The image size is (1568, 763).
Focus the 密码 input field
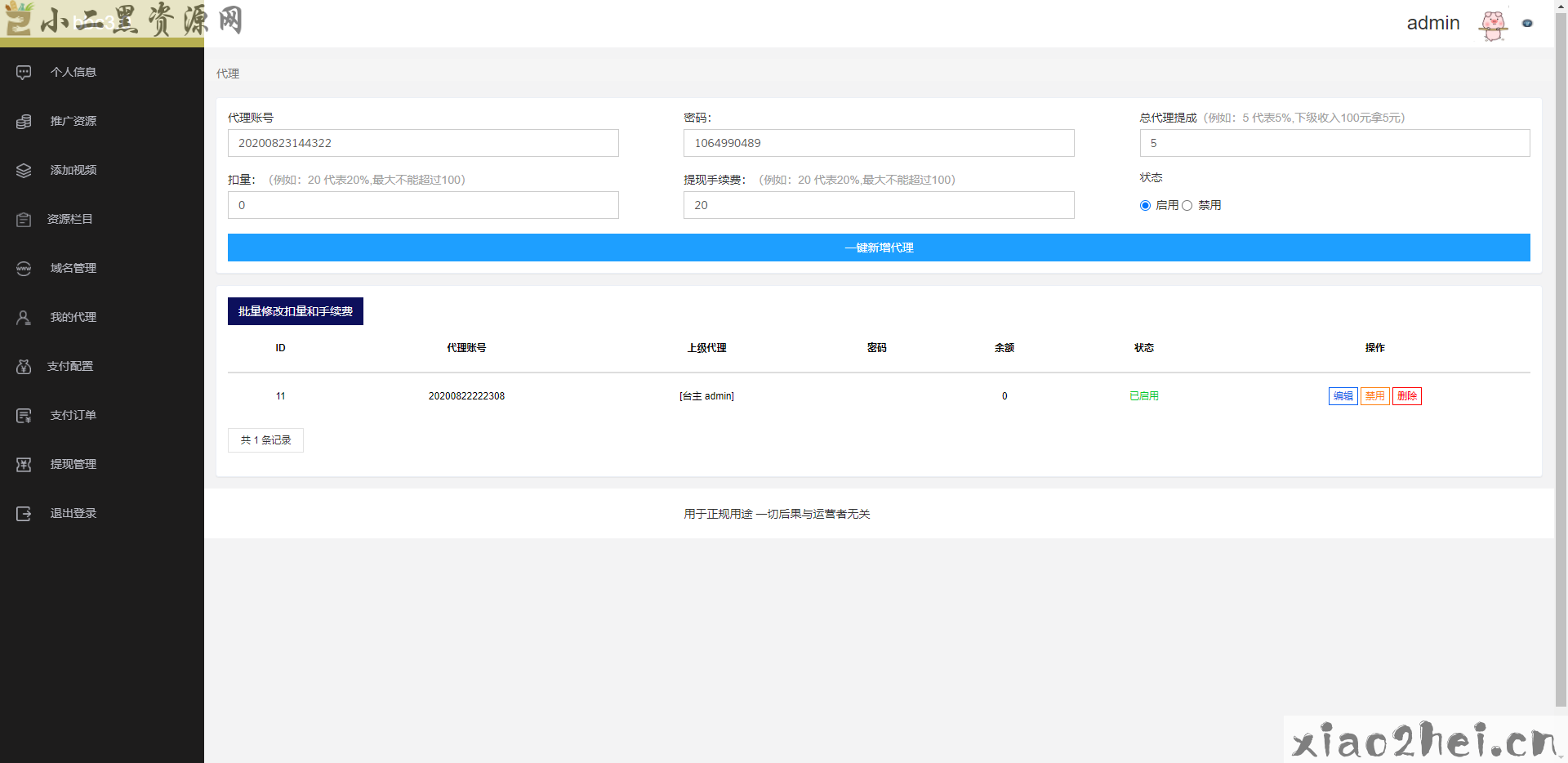pyautogui.click(x=879, y=143)
